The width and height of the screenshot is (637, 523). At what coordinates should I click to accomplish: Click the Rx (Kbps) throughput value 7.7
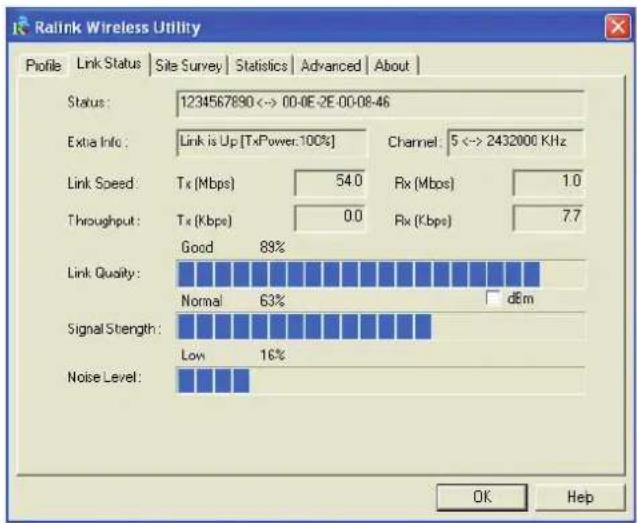click(548, 218)
